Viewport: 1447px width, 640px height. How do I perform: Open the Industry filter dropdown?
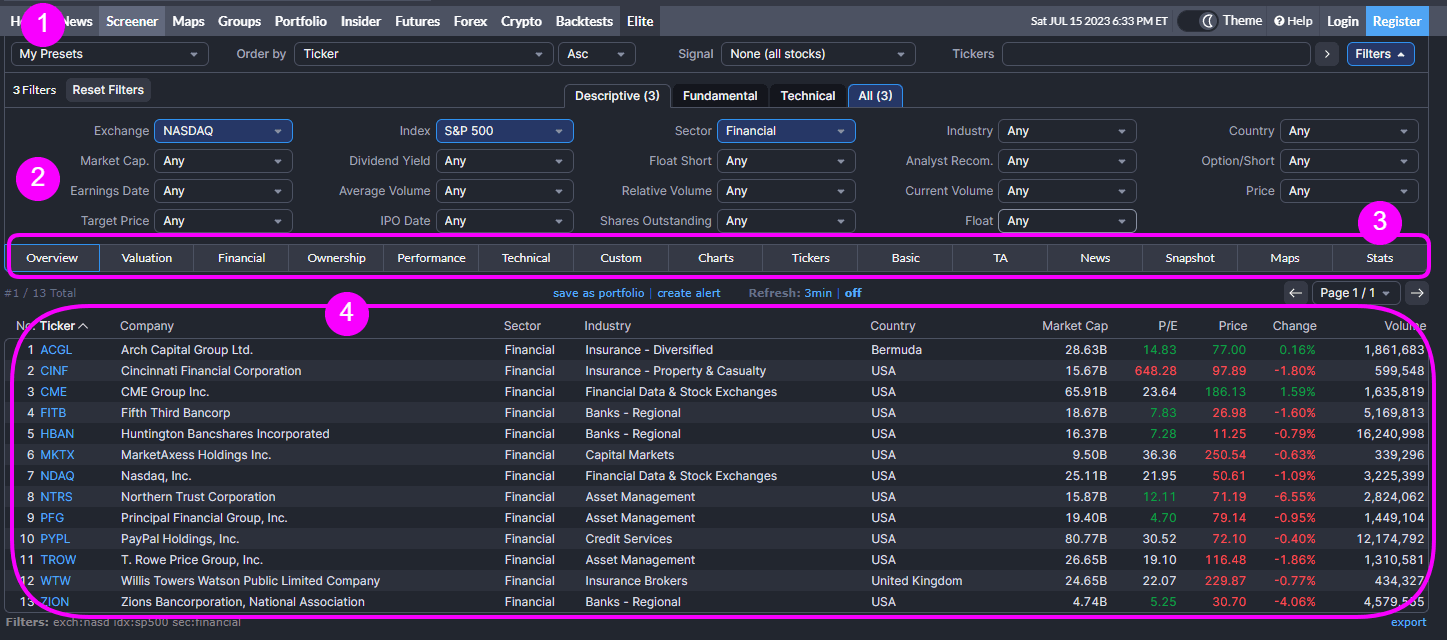coord(1068,131)
